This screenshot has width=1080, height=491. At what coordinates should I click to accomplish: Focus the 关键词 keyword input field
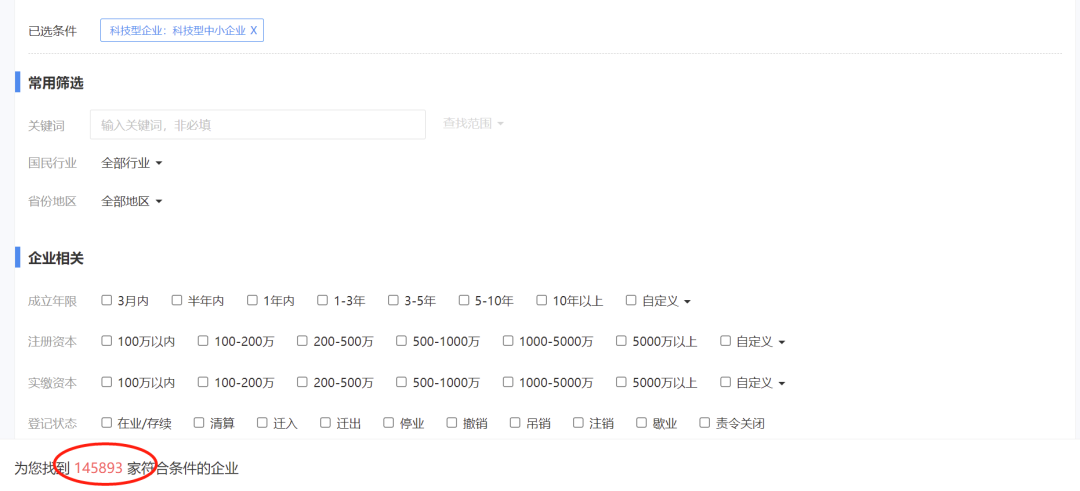[x=258, y=125]
